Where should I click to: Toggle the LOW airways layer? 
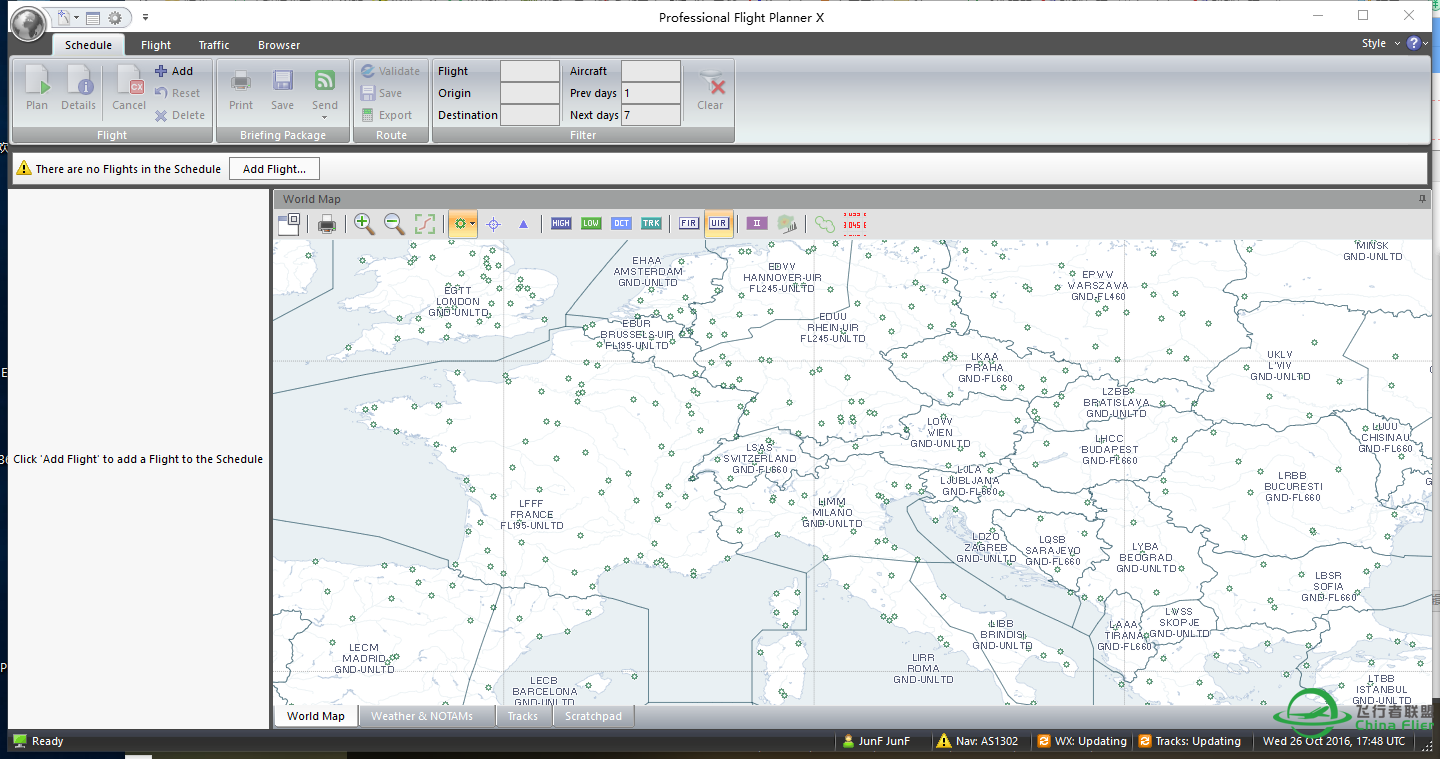click(x=591, y=224)
